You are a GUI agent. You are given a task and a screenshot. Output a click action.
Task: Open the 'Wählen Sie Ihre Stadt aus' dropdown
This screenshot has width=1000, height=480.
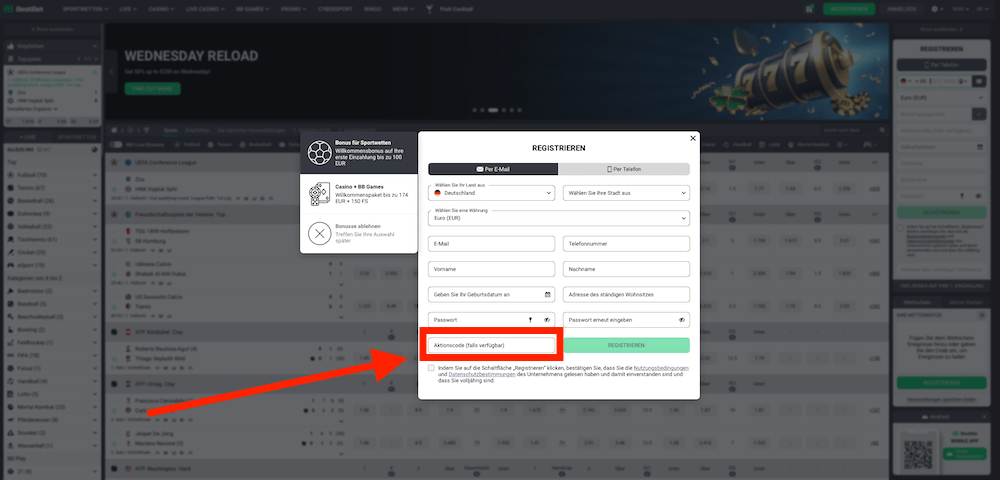tap(626, 192)
